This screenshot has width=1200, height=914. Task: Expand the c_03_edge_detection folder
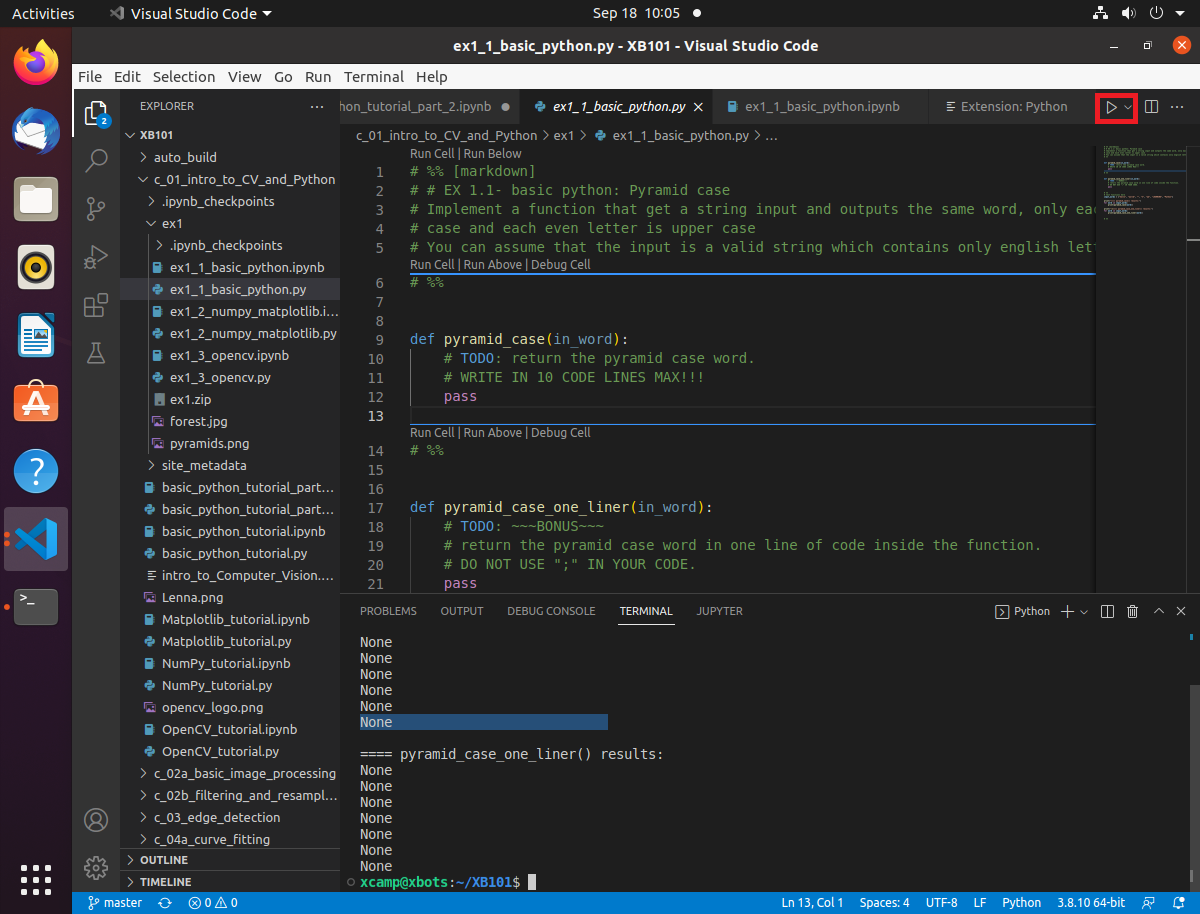[230, 817]
